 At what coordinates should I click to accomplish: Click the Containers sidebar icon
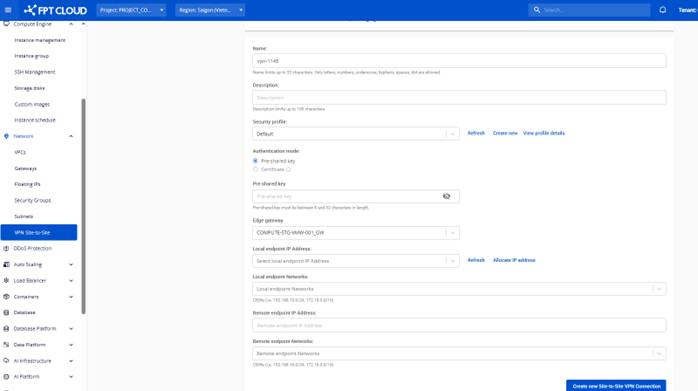(x=6, y=297)
